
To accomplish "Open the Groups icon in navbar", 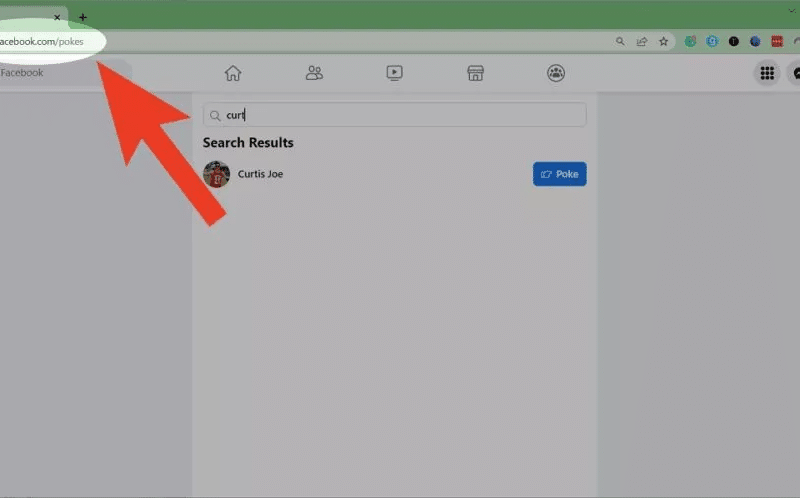I will (x=556, y=73).
